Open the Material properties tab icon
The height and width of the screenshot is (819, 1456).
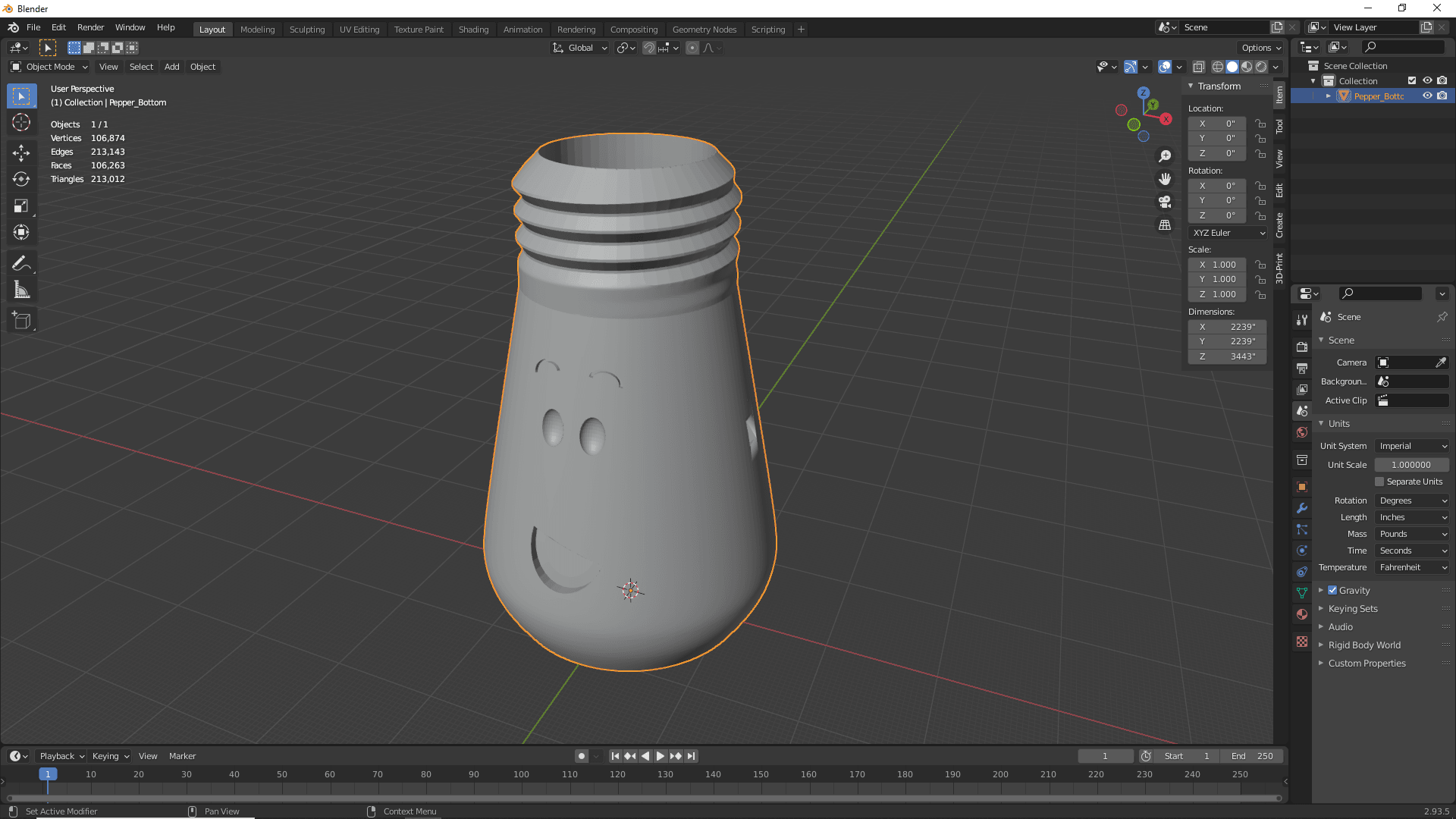[1302, 614]
